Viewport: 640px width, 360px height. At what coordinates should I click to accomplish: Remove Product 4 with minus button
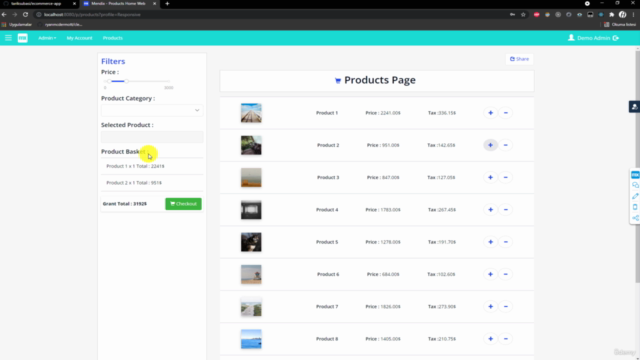pos(505,209)
